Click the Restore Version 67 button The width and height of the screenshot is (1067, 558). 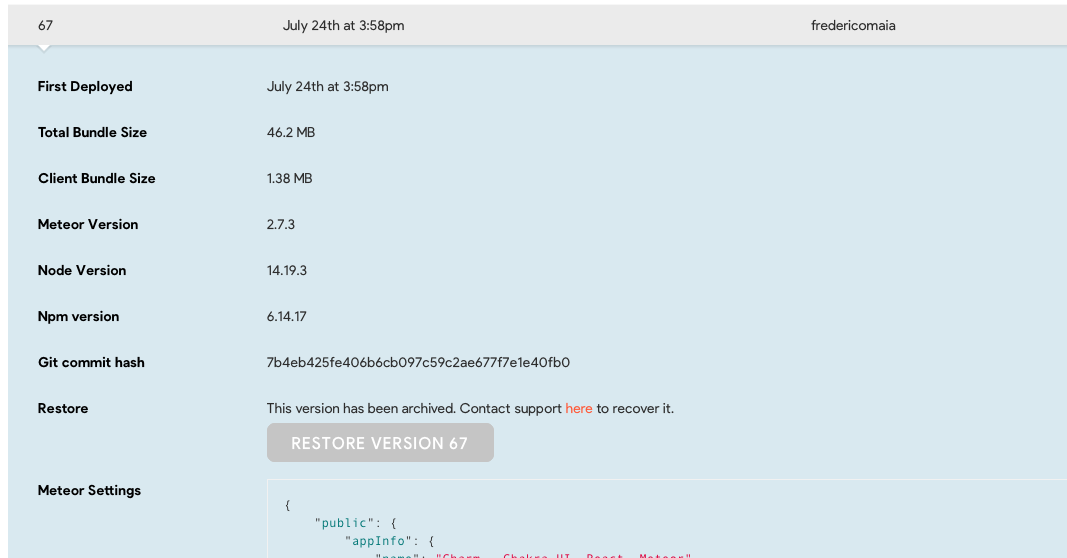pyautogui.click(x=380, y=443)
